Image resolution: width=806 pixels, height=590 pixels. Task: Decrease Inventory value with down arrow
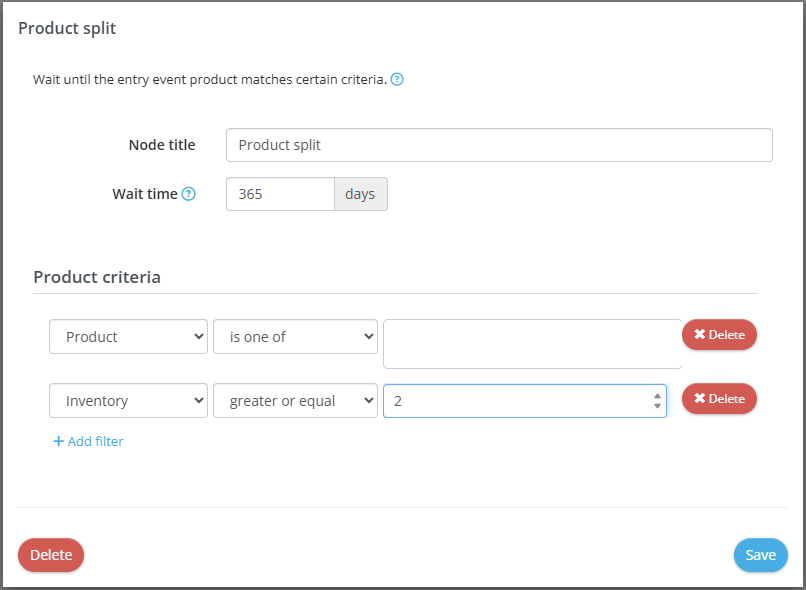(657, 406)
